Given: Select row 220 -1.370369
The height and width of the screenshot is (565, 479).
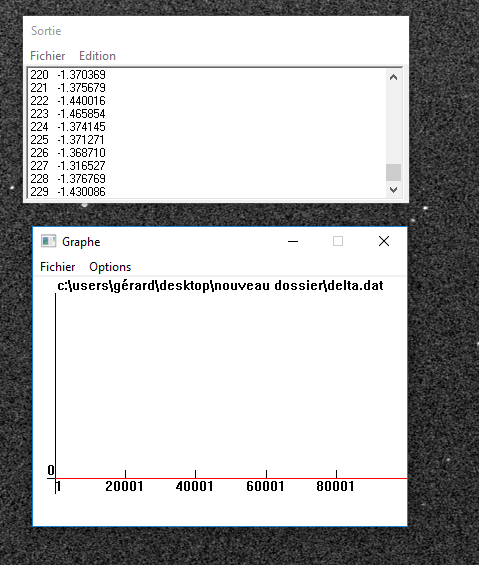Looking at the screenshot, I should [68, 75].
